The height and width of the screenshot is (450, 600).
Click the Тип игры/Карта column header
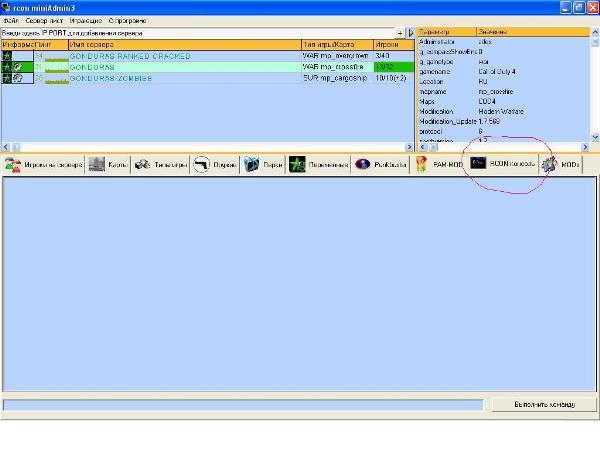338,45
